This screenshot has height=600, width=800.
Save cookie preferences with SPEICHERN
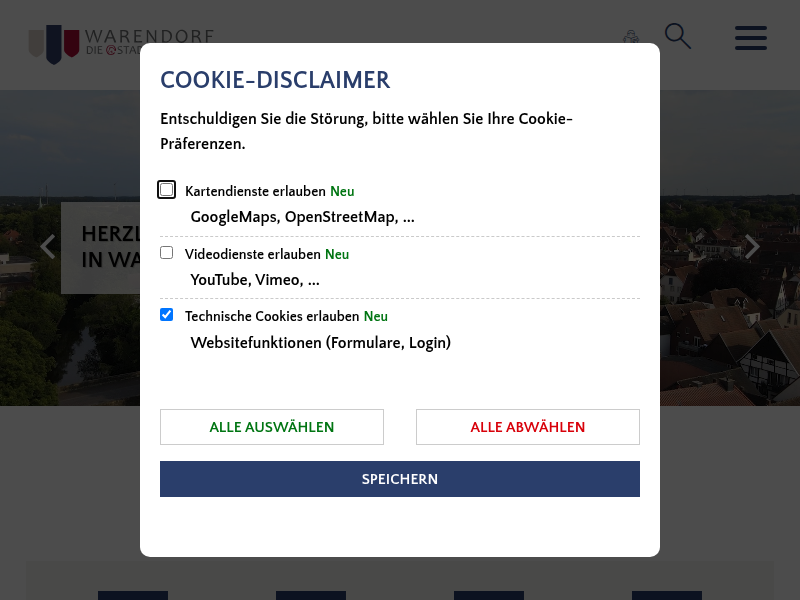click(x=400, y=479)
